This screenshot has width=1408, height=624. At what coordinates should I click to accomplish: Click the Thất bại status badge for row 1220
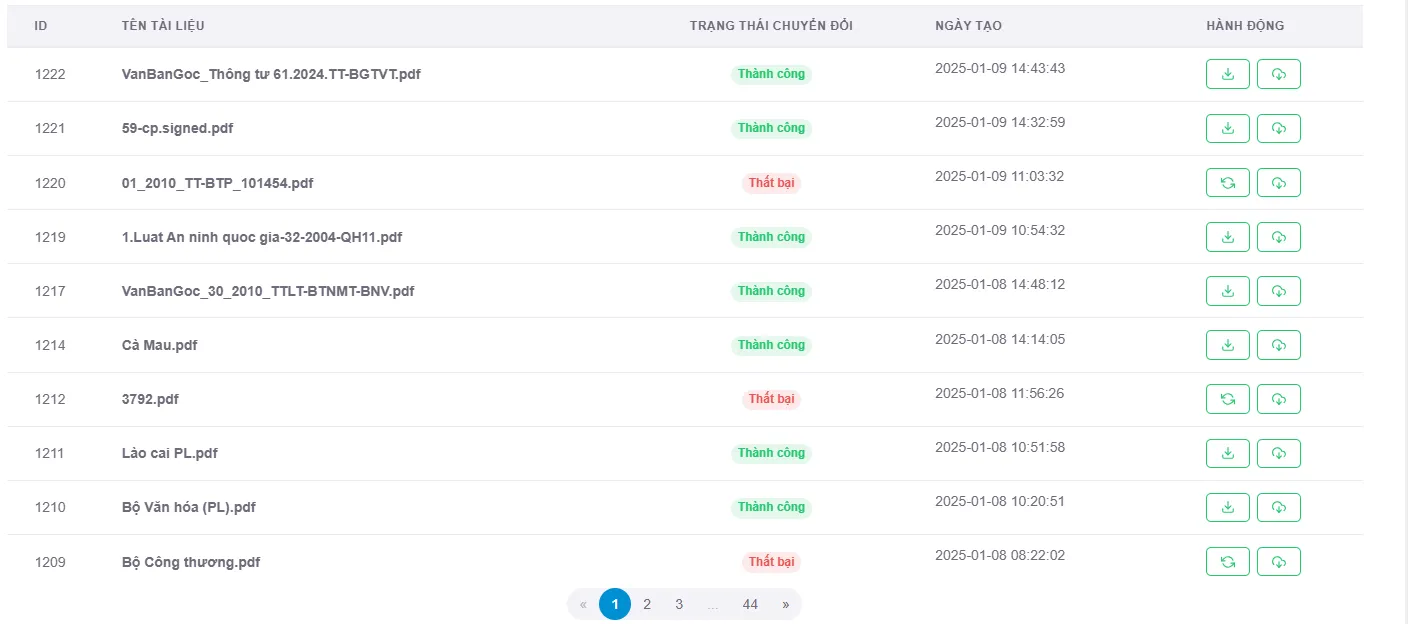click(x=771, y=183)
